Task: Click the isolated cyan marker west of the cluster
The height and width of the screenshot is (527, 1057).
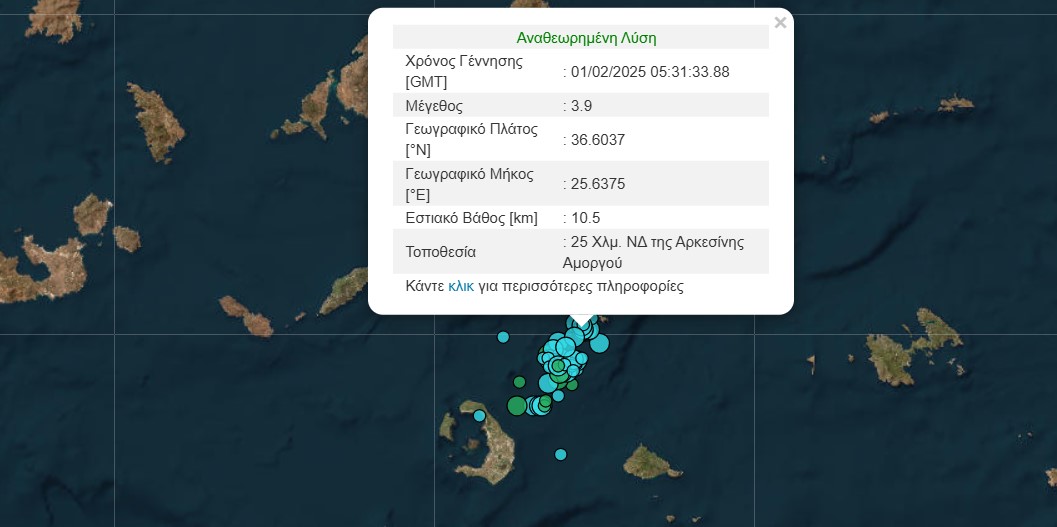Action: (x=503, y=337)
